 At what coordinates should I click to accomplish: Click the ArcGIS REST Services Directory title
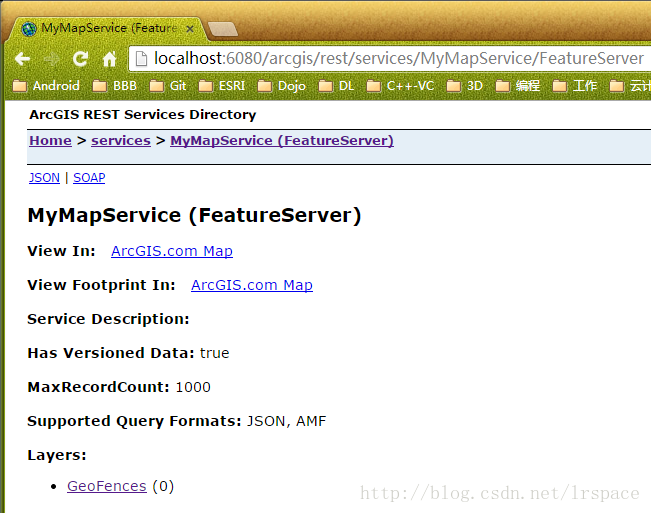pos(143,115)
